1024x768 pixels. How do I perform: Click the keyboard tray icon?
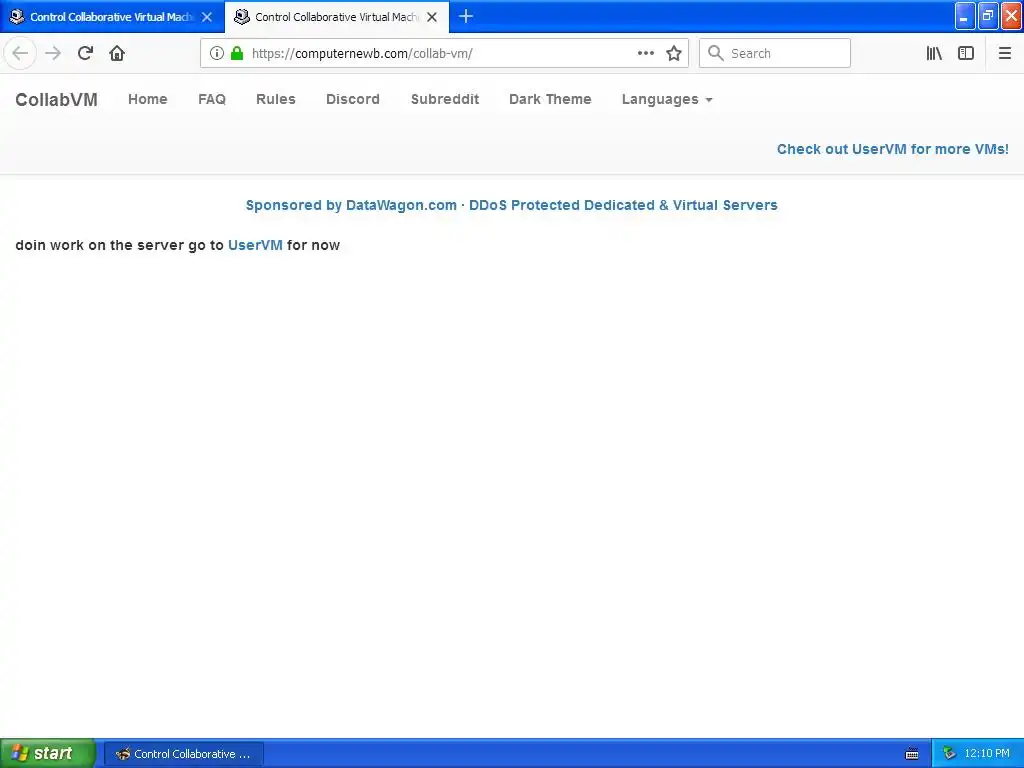tap(912, 754)
